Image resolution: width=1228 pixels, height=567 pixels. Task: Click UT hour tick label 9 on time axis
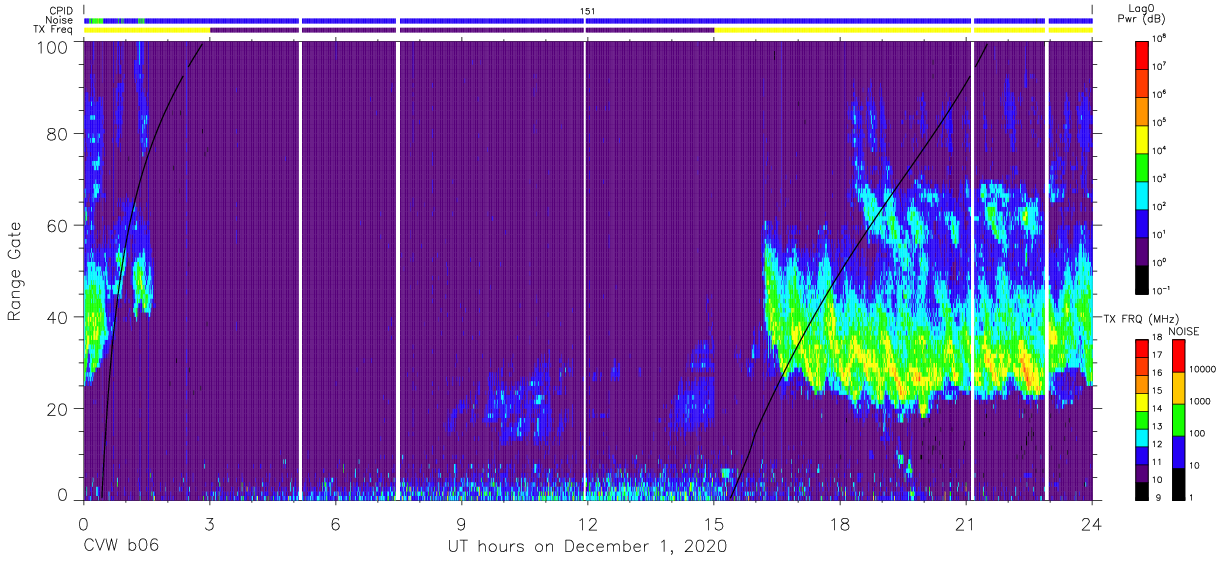(461, 522)
